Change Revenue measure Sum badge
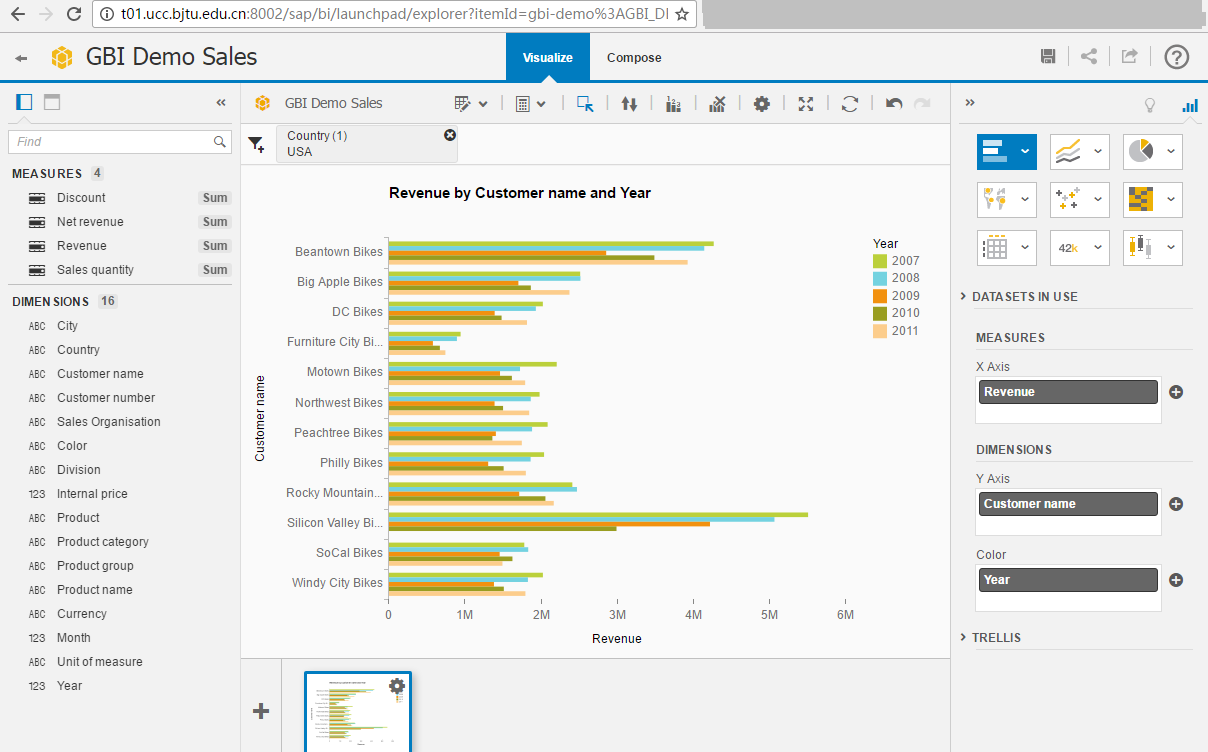 coord(215,246)
